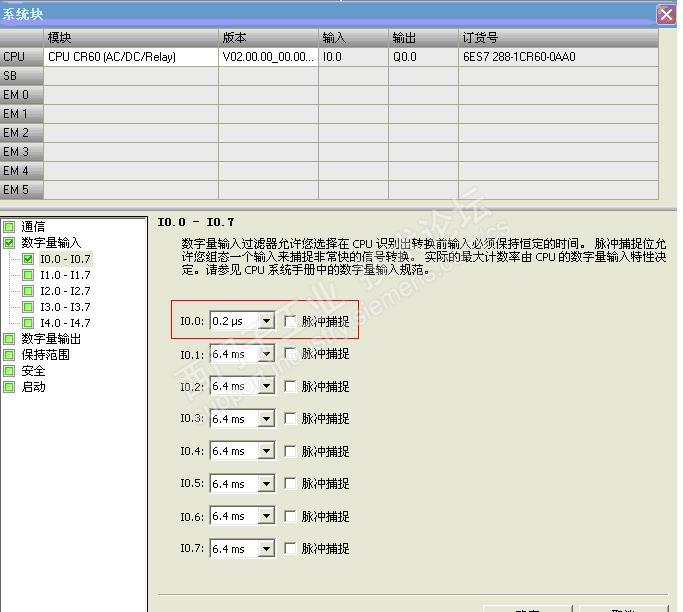The image size is (683, 612).
Task: Select the I2.0 - I2.7 tree item
Action: [65, 291]
